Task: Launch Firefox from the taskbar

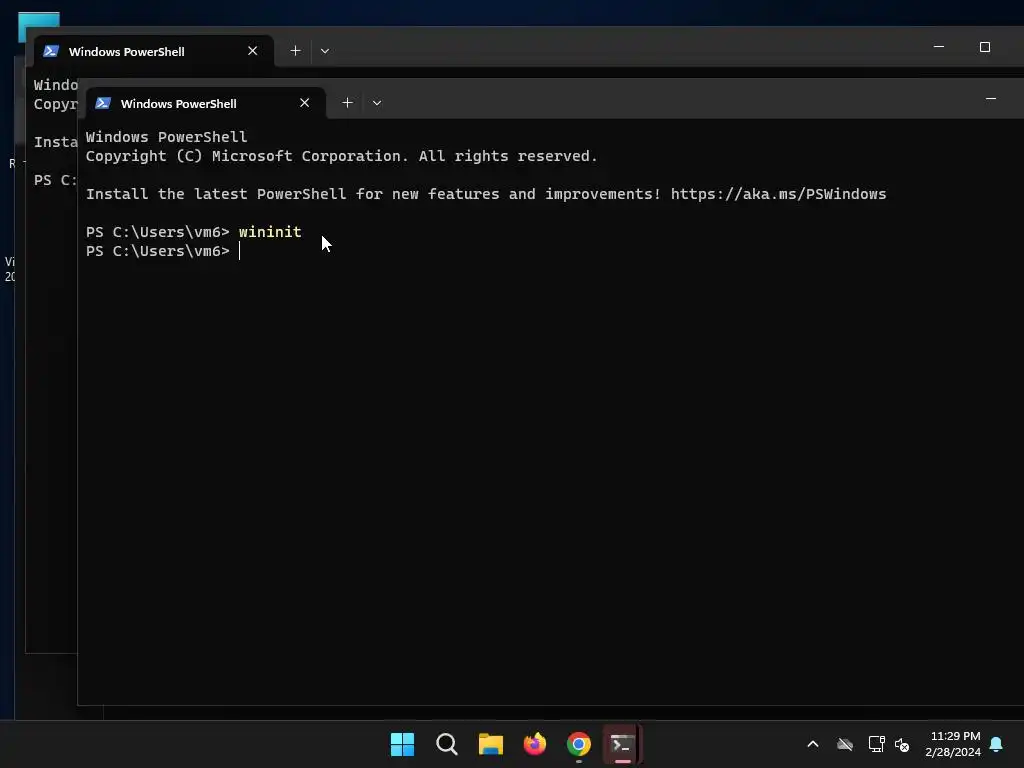Action: (535, 744)
